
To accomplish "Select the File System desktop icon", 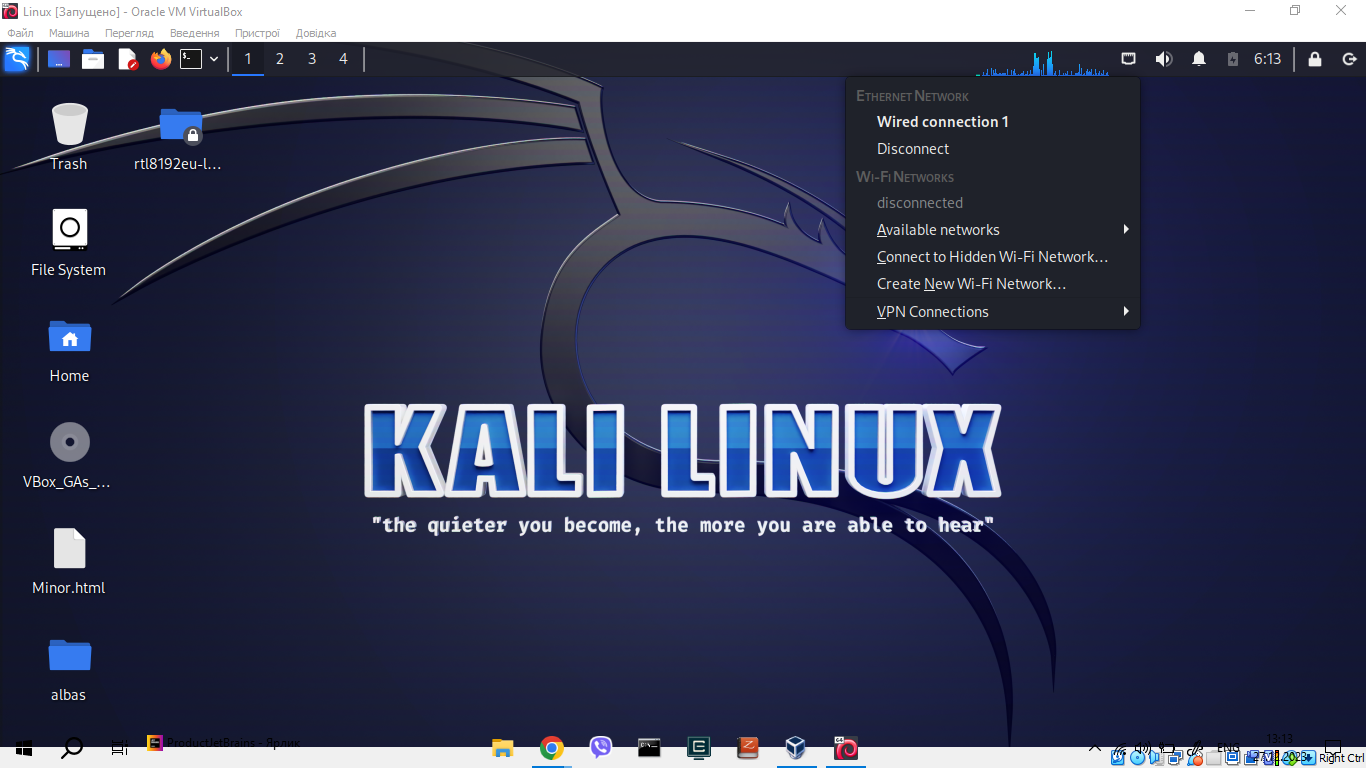I will tap(69, 243).
